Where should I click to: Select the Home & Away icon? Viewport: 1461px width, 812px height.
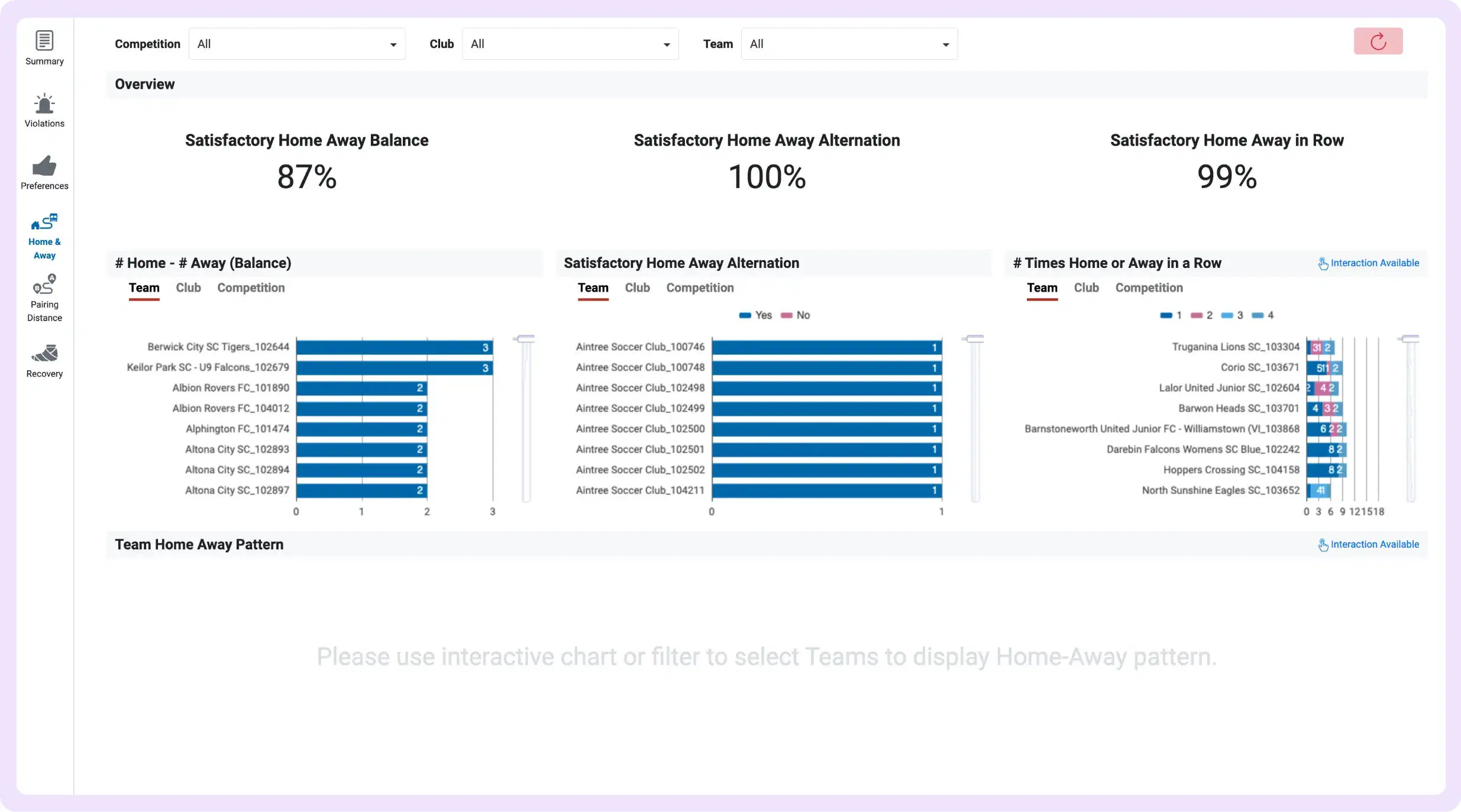pyautogui.click(x=44, y=223)
